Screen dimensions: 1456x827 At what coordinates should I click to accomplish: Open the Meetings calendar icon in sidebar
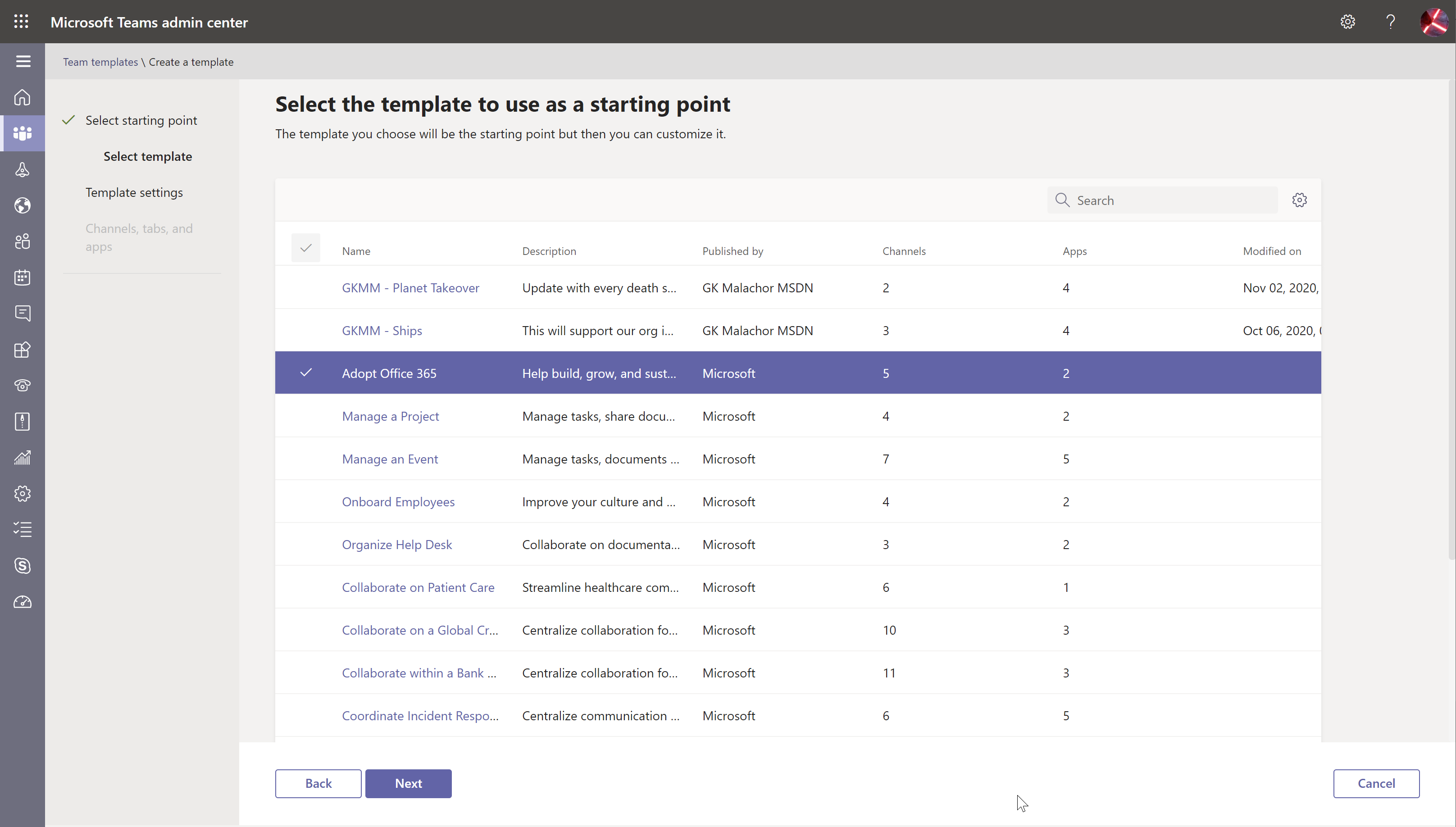pos(23,277)
